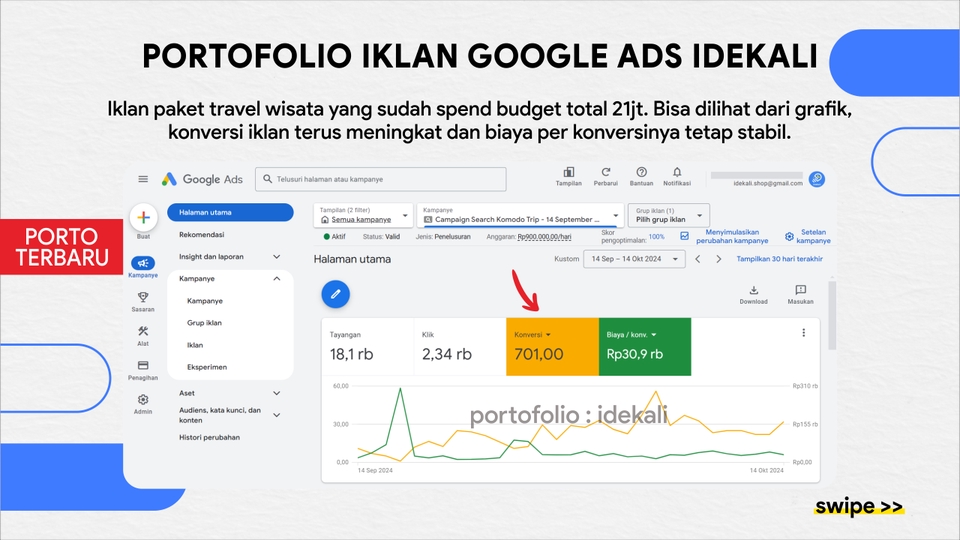Open the Bantuan help icon
The image size is (960, 540).
coord(641,172)
